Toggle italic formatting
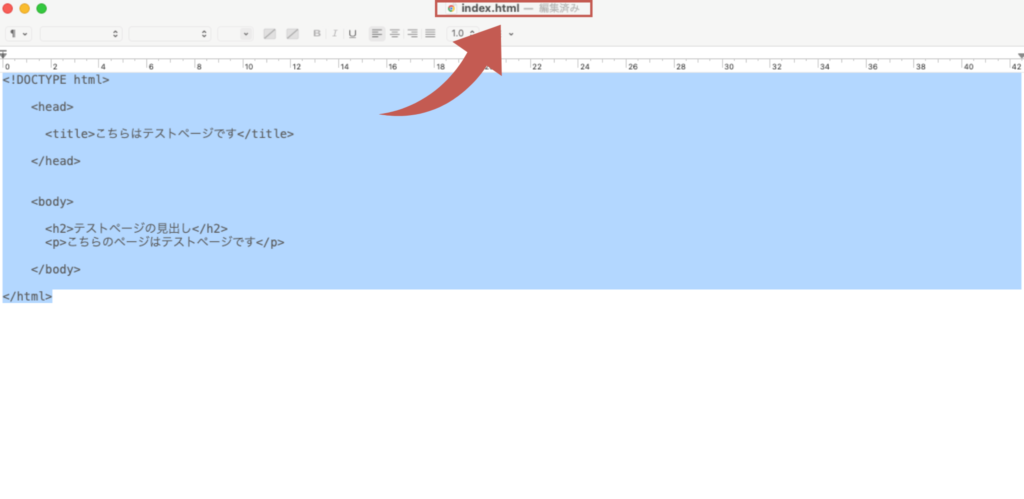The image size is (1024, 499). (334, 33)
